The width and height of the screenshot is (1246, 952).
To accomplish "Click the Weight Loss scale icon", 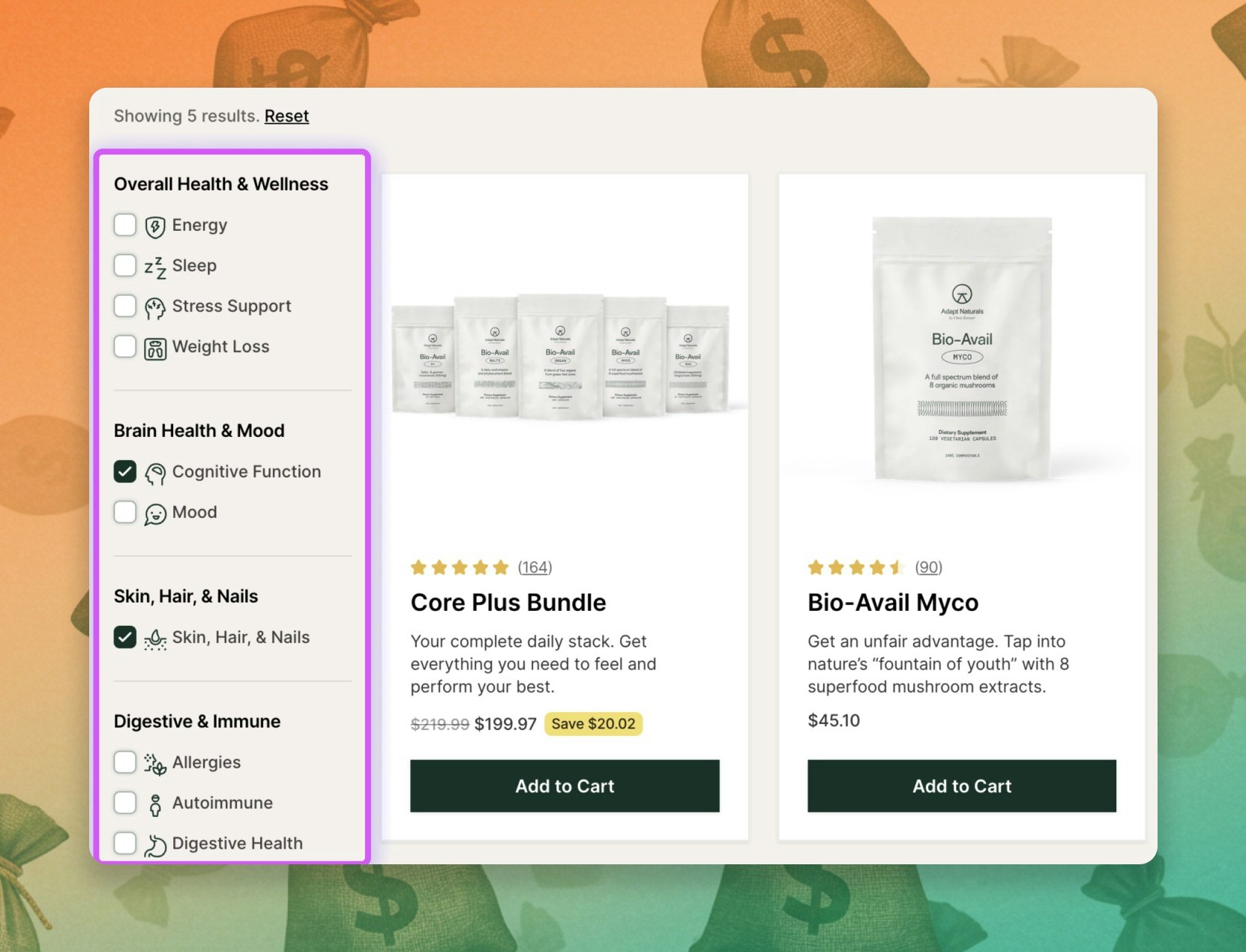I will (x=155, y=349).
